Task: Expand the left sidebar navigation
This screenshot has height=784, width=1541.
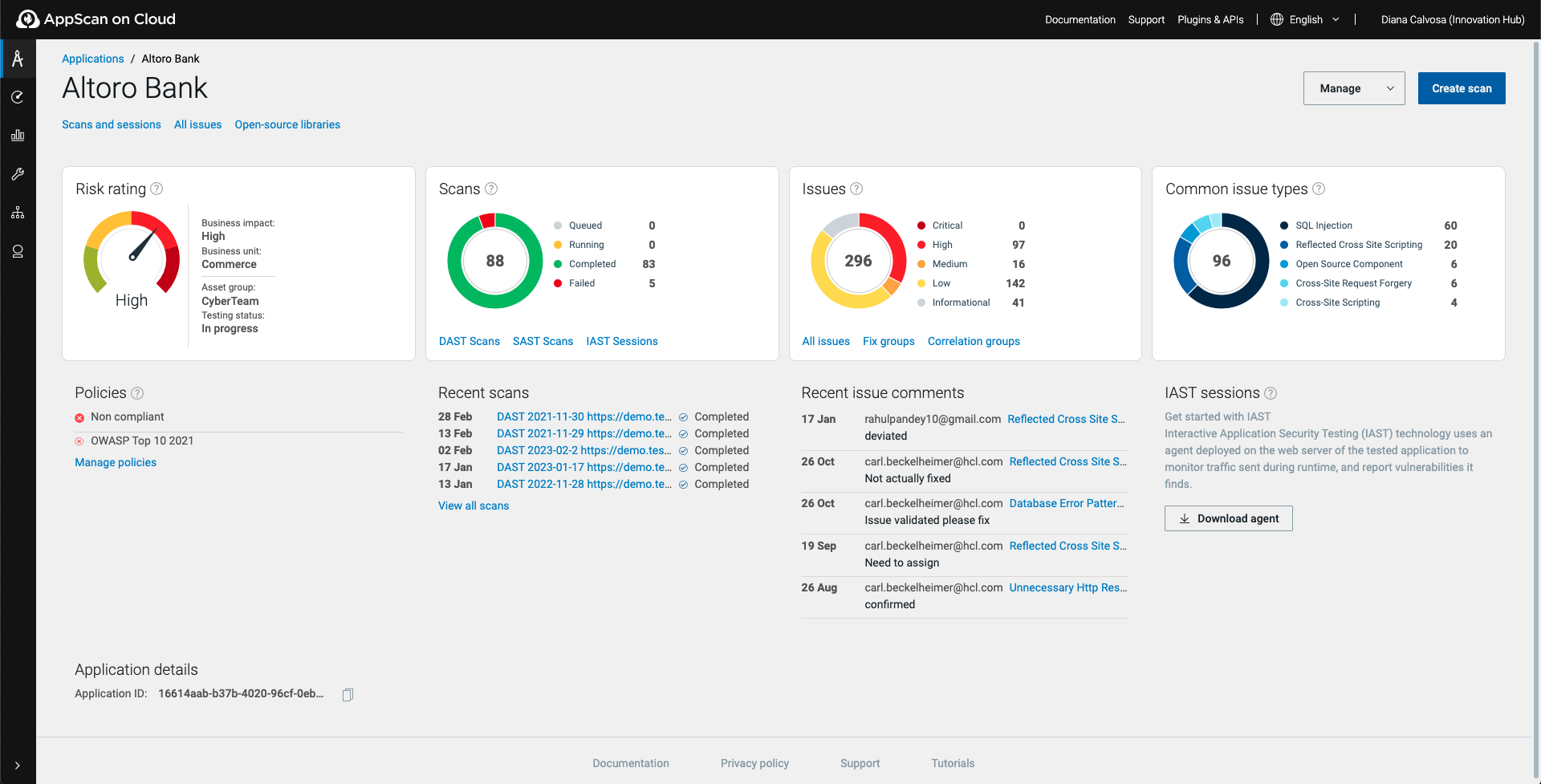Action: tap(18, 766)
